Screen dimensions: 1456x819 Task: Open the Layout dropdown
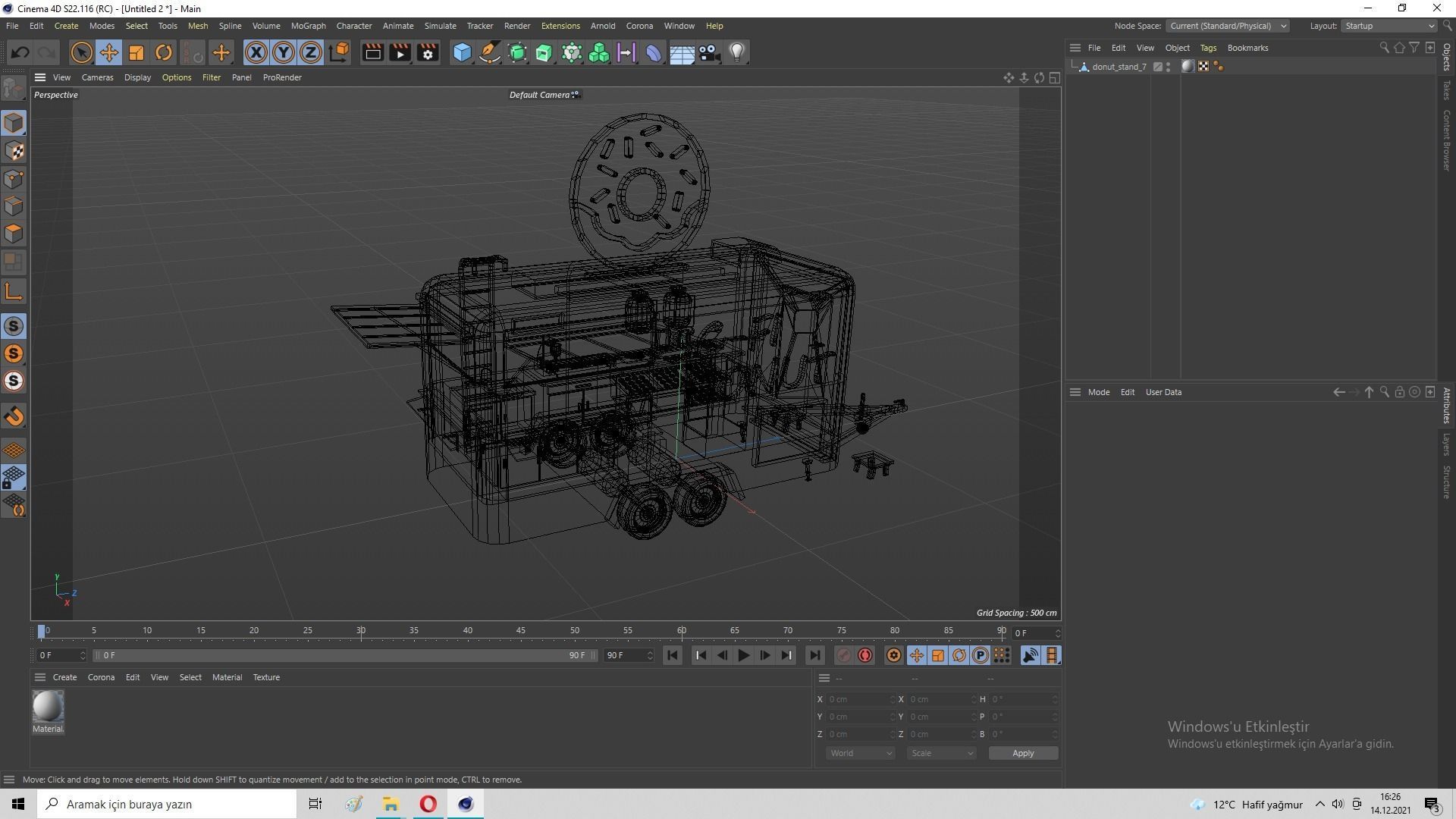point(1389,26)
